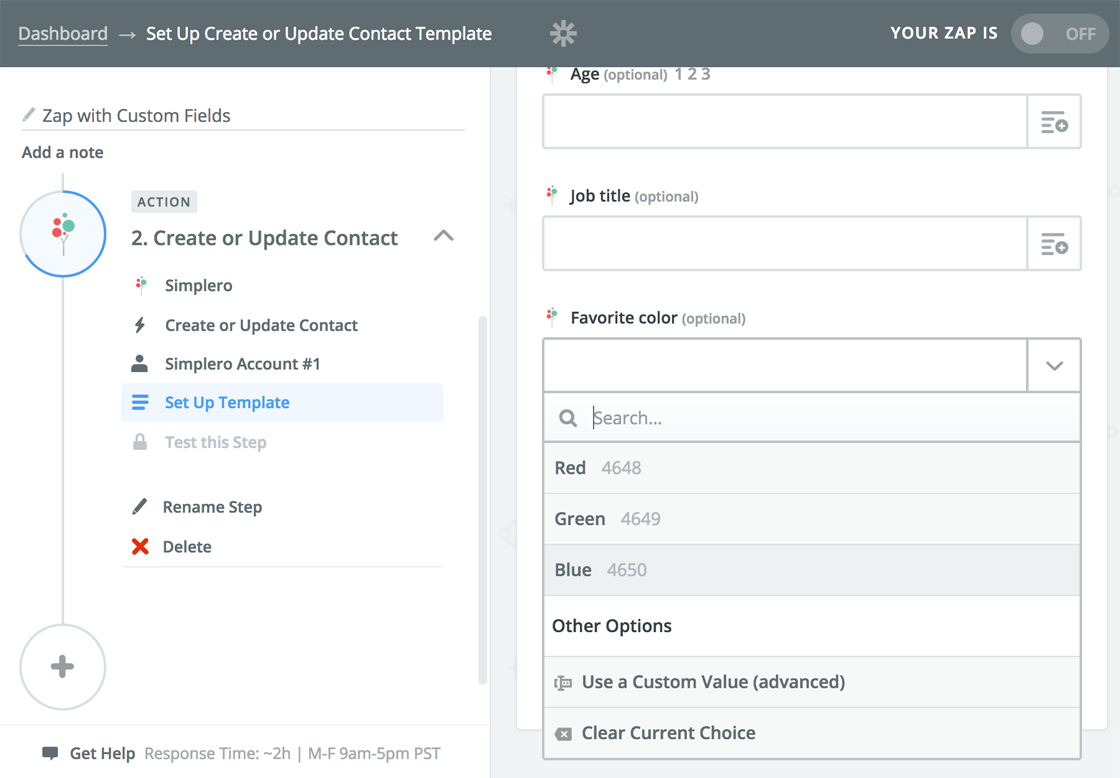Click the chat bubble Get Help icon
The image size is (1120, 778).
[50, 753]
